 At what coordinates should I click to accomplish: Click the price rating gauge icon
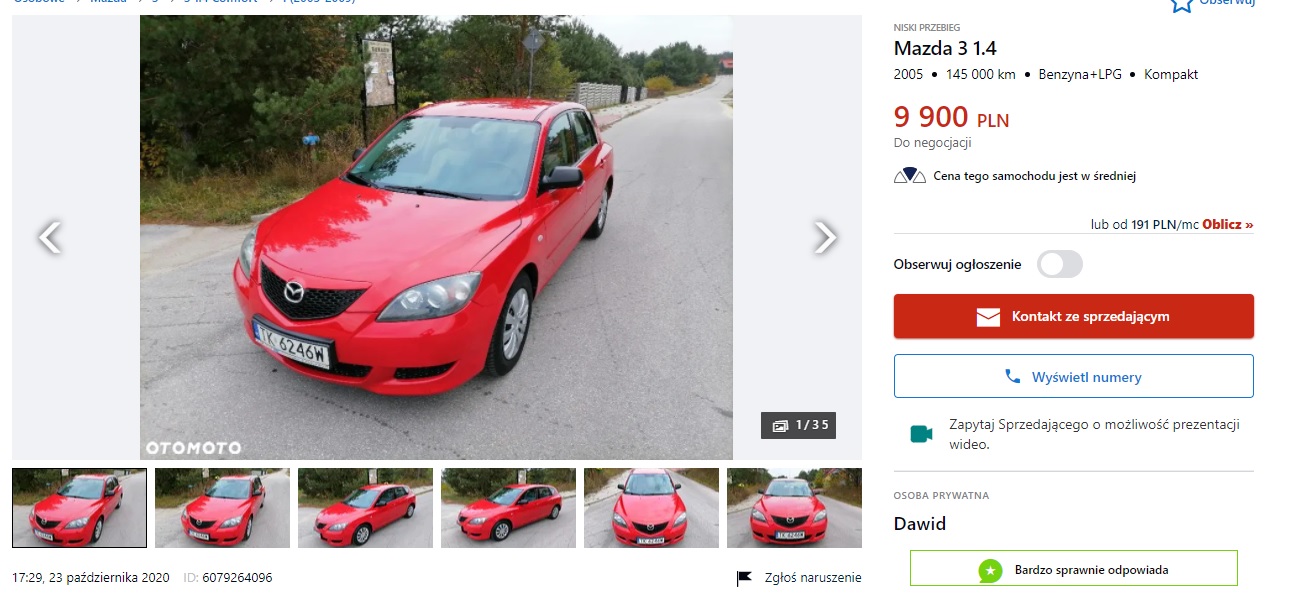pos(910,176)
